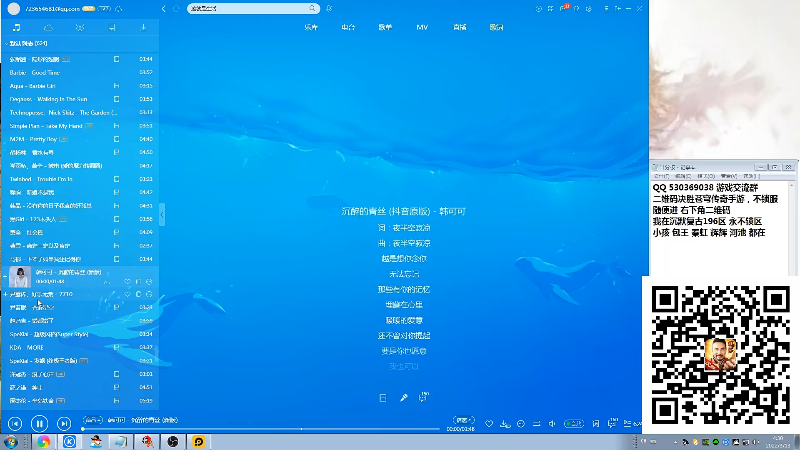
Task: Mute the volume speaker
Action: [553, 423]
